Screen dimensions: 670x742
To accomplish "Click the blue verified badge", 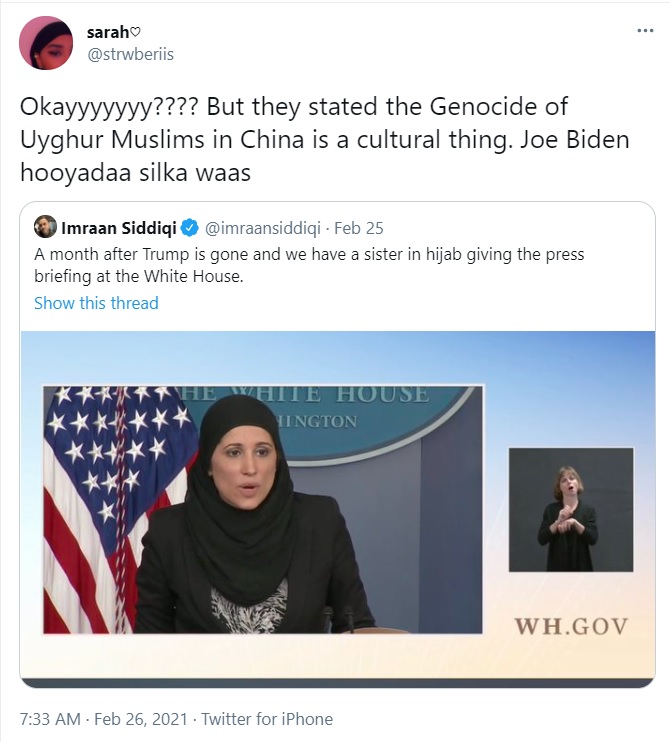I will point(190,228).
